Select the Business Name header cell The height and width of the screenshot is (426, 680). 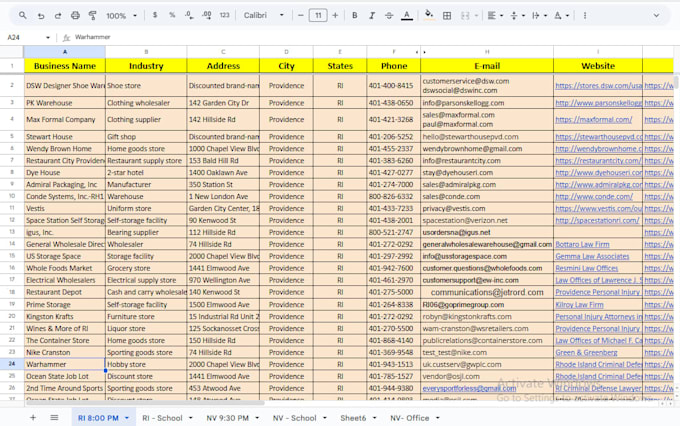[65, 66]
